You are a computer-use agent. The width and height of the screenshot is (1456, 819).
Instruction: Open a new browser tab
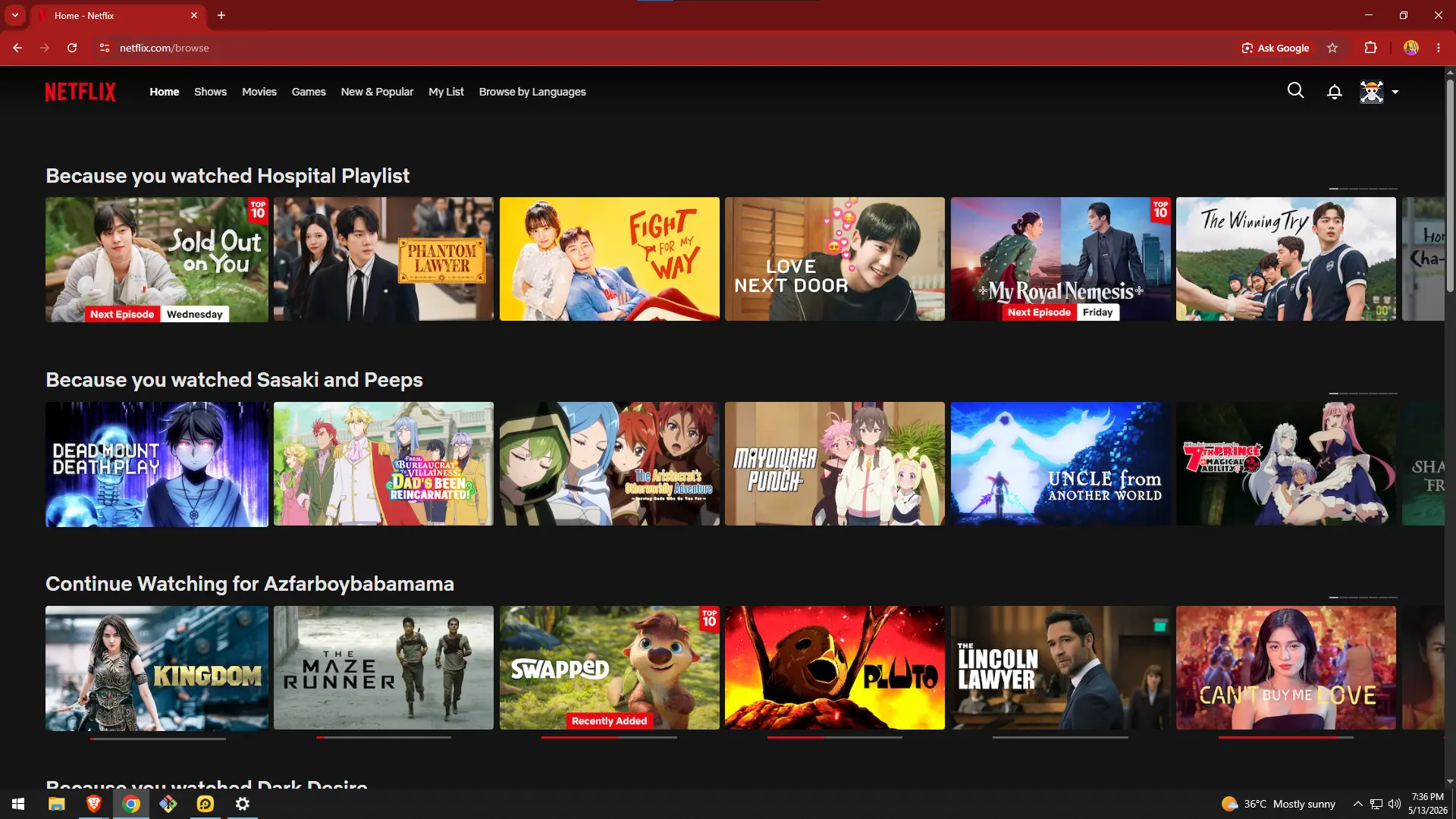click(221, 15)
